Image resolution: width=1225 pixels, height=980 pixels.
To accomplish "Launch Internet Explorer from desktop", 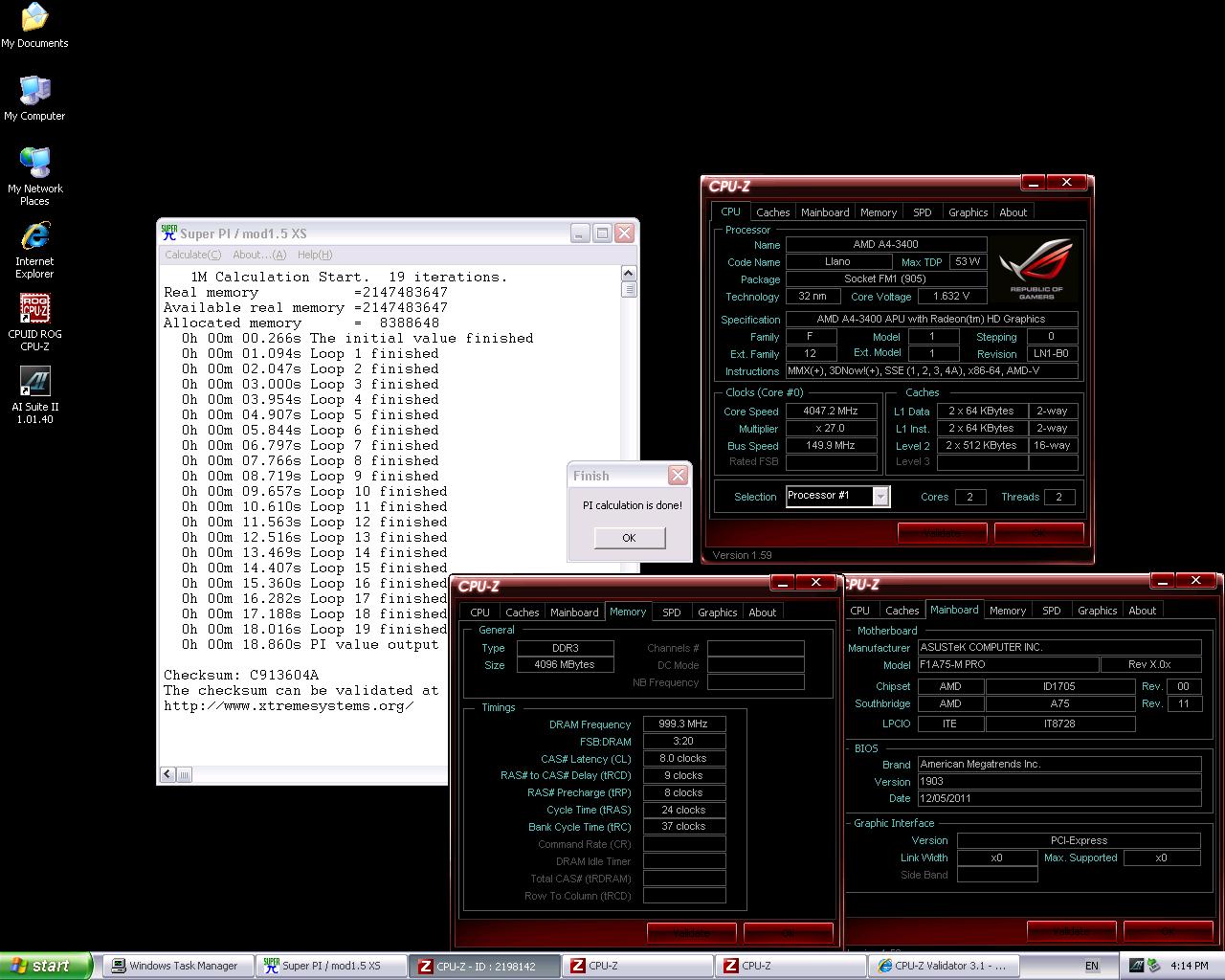I will coord(34,251).
